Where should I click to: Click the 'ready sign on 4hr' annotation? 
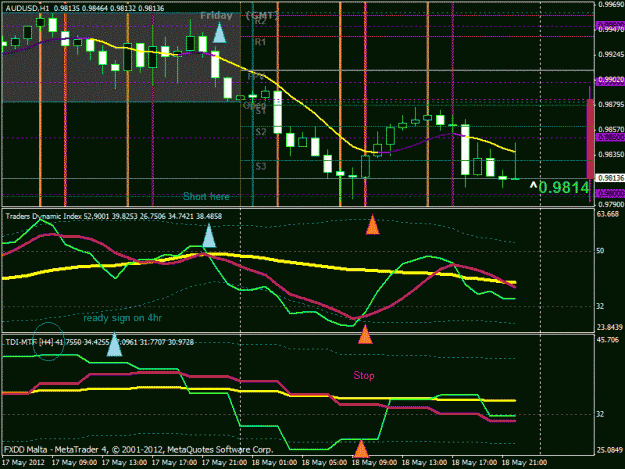(122, 318)
